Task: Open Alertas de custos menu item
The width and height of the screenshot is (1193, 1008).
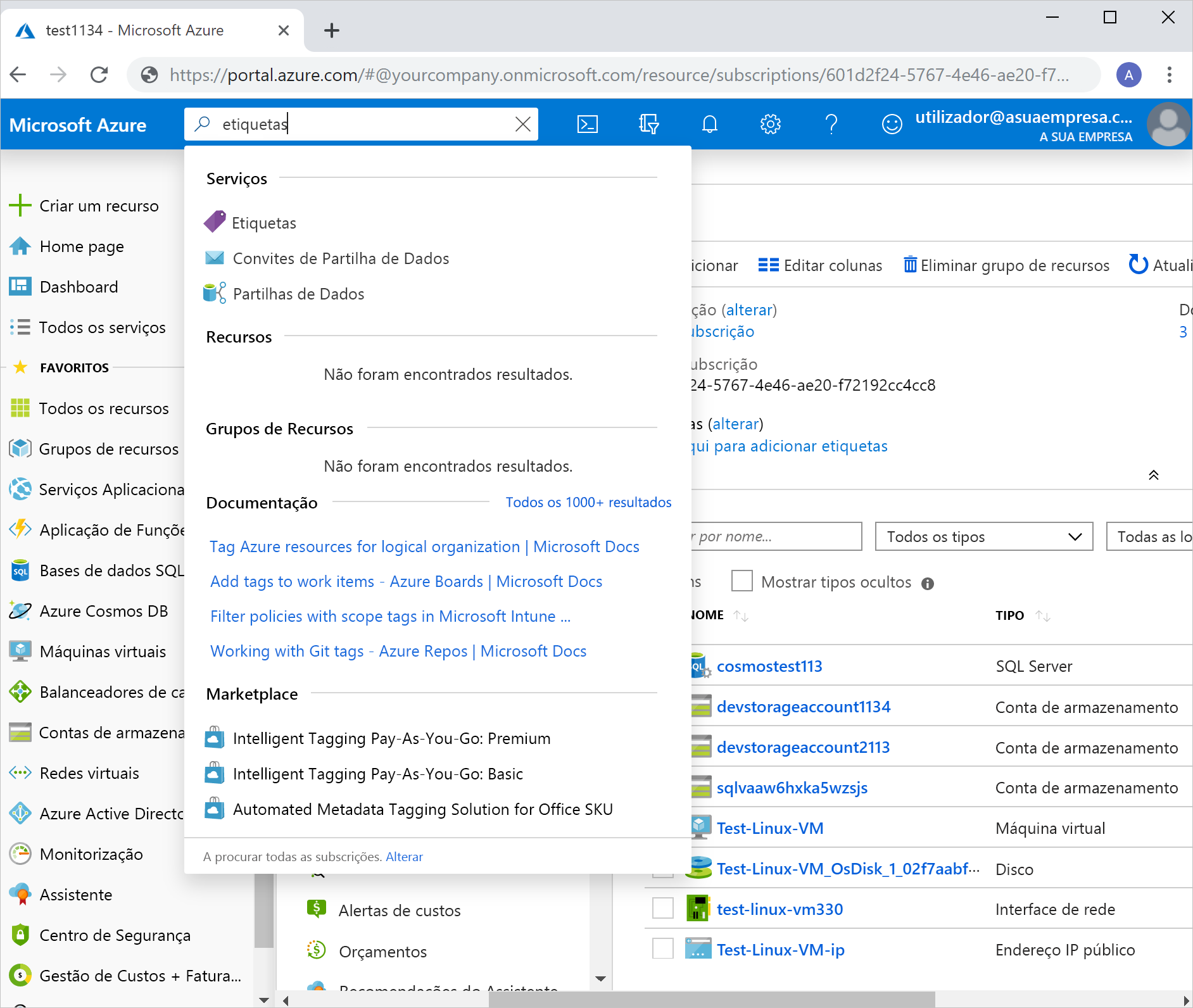Action: point(384,910)
